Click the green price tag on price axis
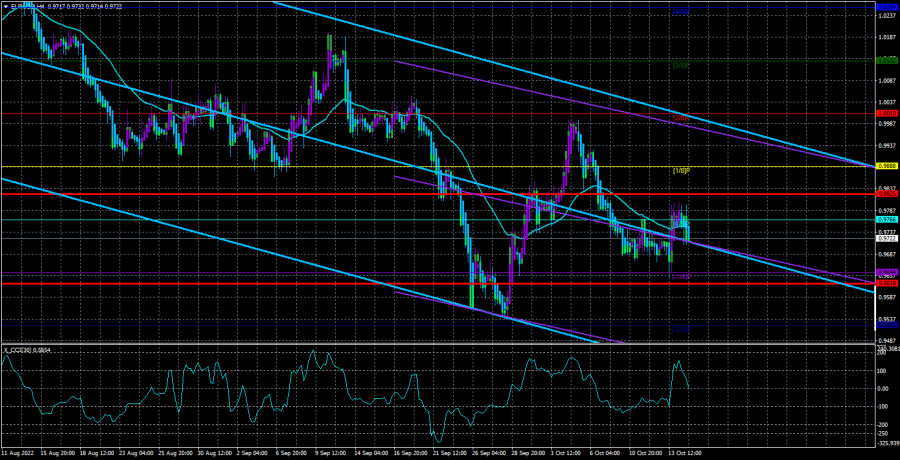 pyautogui.click(x=886, y=60)
